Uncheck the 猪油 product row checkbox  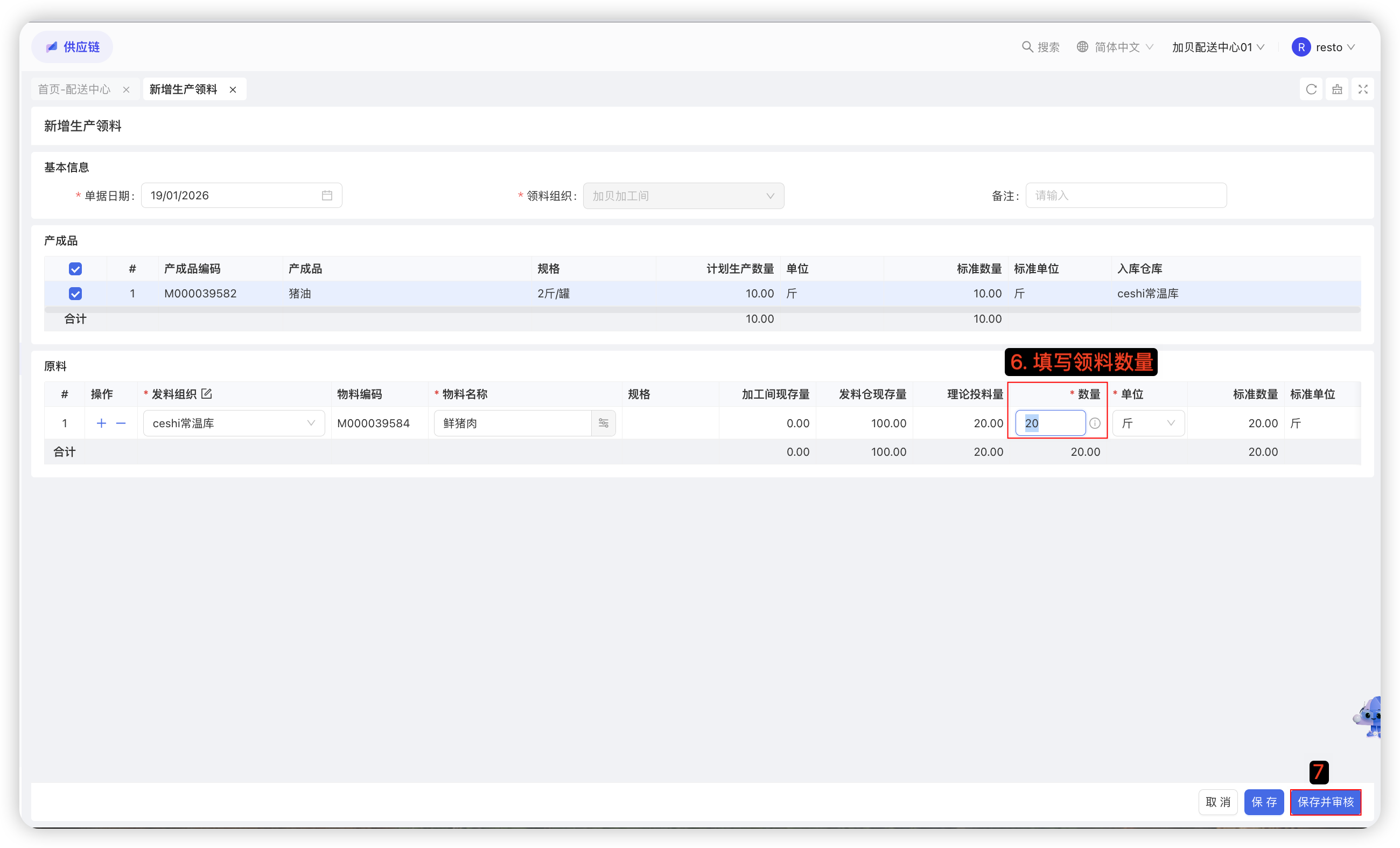(75, 294)
